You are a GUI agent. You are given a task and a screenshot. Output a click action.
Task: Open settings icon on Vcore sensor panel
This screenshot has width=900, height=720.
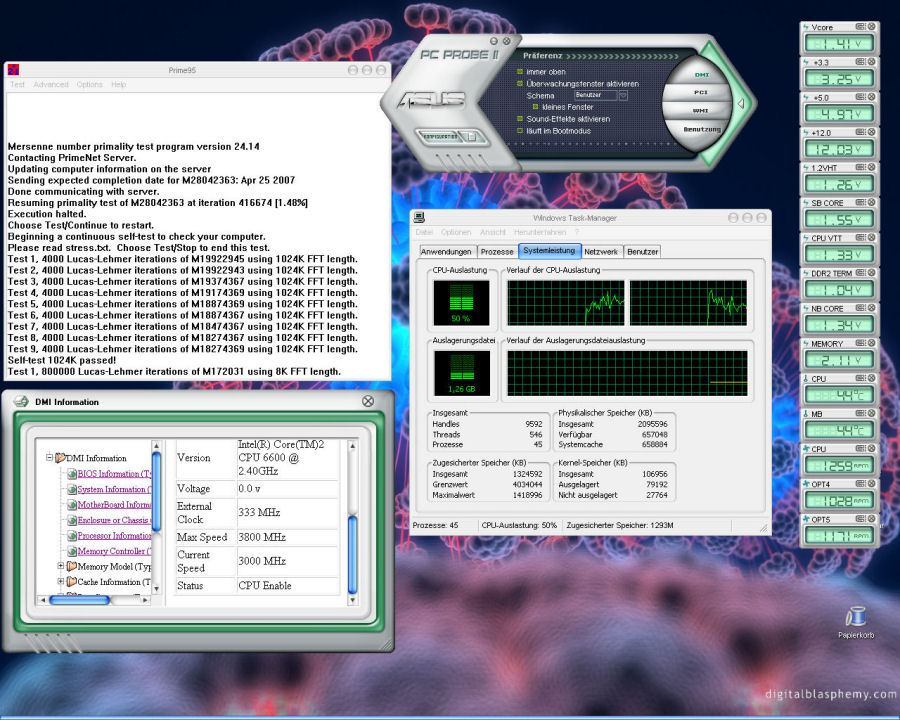coord(860,26)
